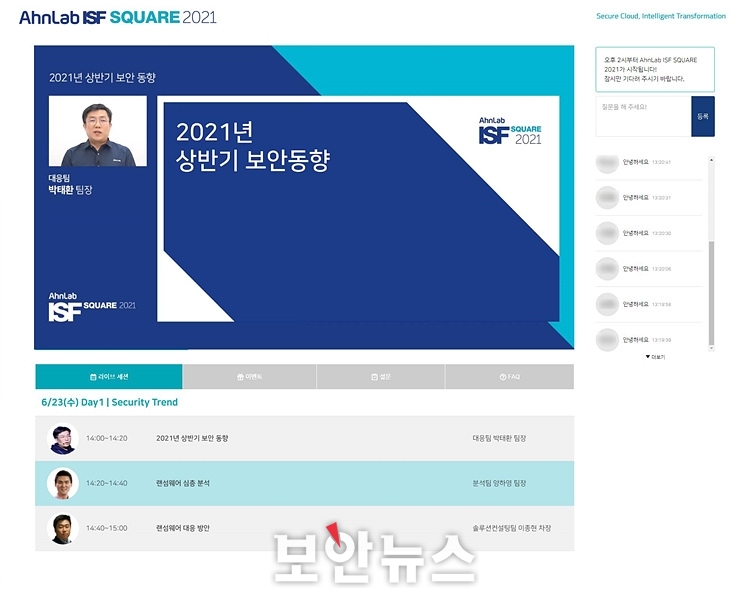Click the chat message timestamped 13:20:31
Viewport: 750px width, 598px height.
tap(649, 198)
